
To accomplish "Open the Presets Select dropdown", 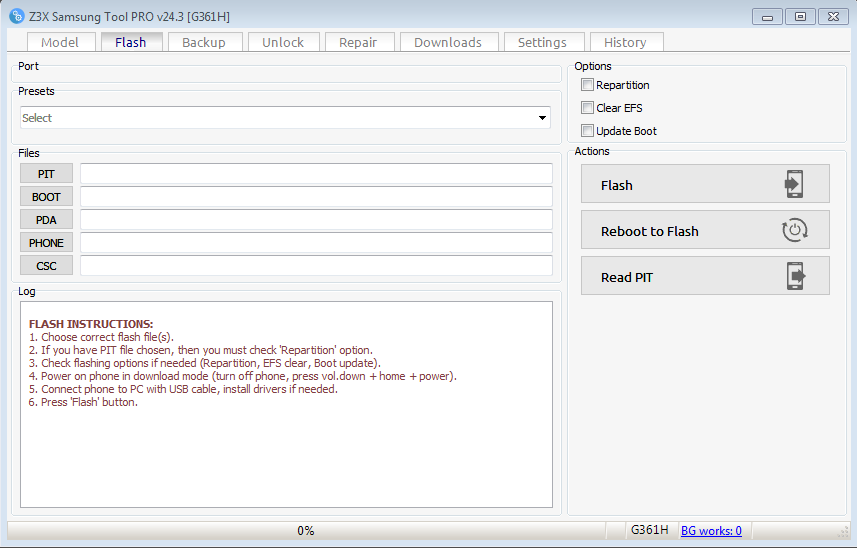I will coord(285,117).
